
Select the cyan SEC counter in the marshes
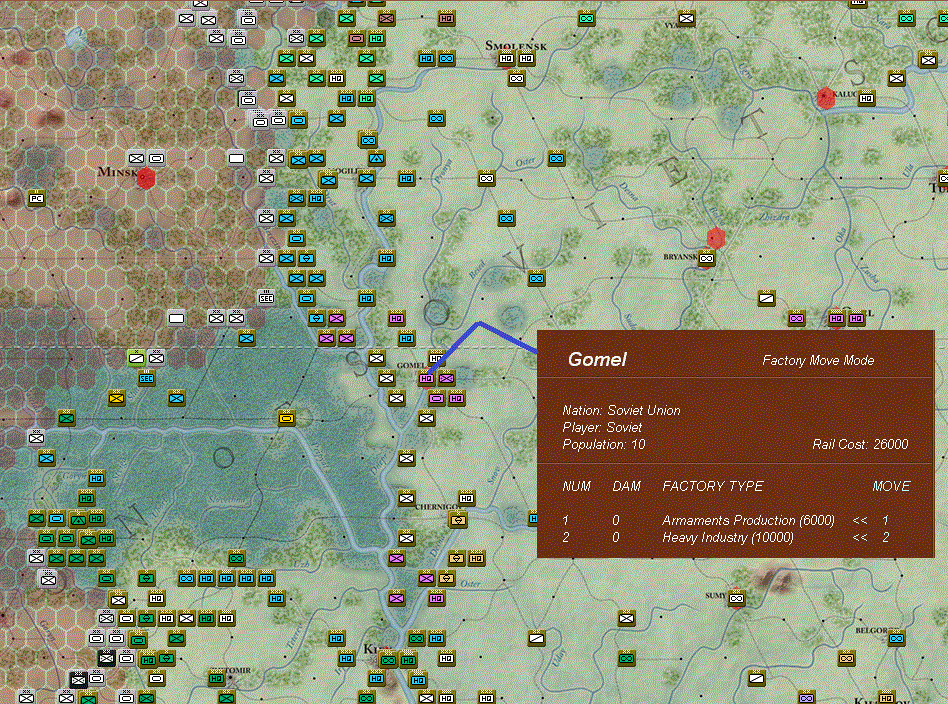[x=146, y=379]
